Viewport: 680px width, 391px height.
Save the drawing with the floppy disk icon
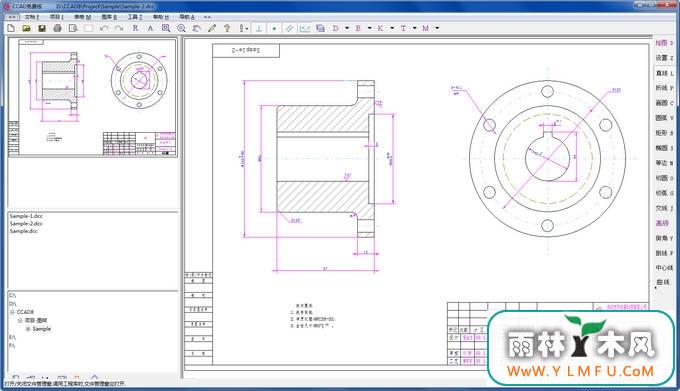(x=42, y=28)
